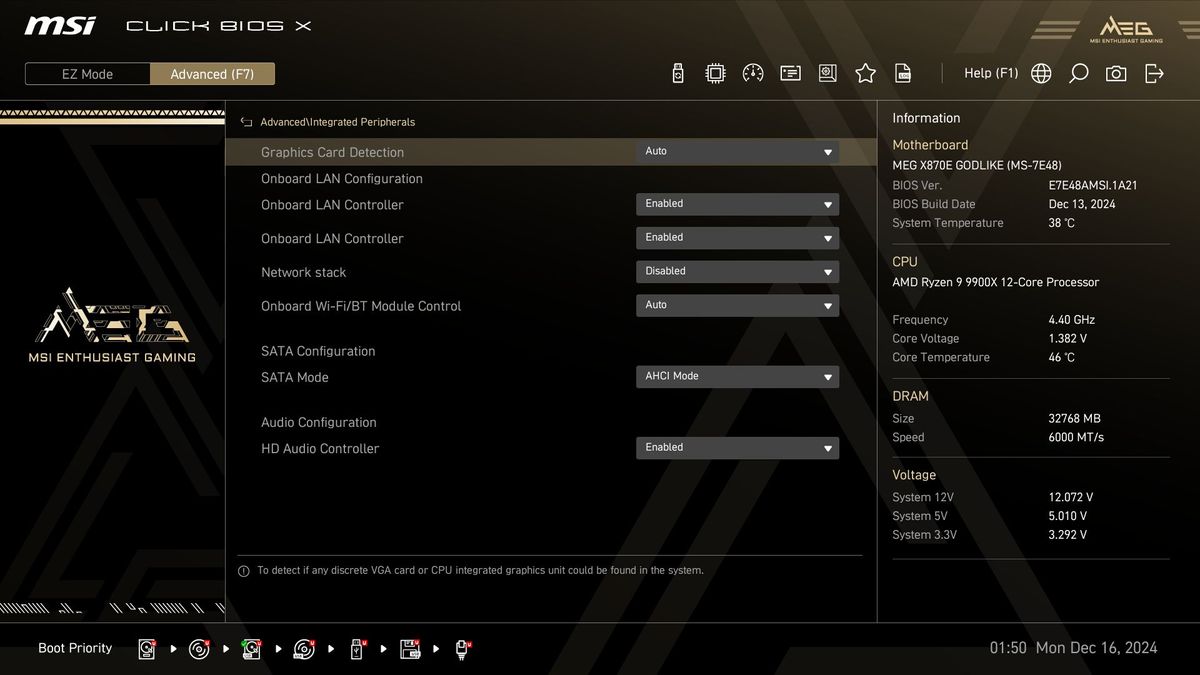
Task: Open SATA Mode dropdown showing AHCI Mode
Action: pyautogui.click(x=737, y=377)
